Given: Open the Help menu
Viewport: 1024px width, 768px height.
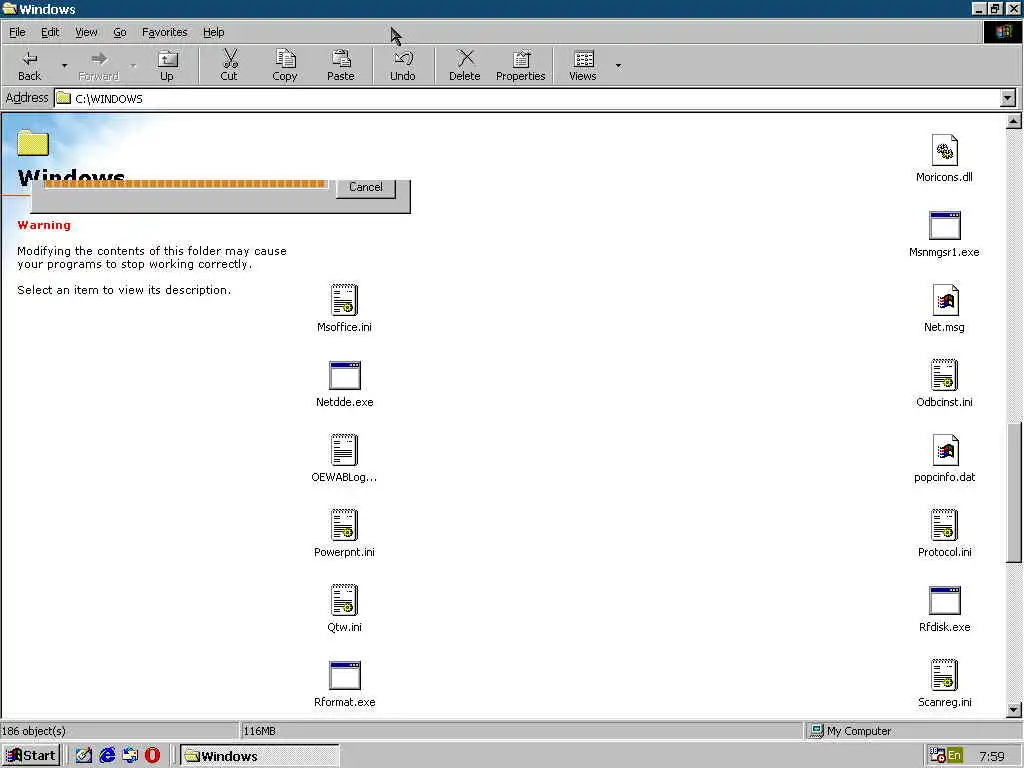Looking at the screenshot, I should pos(214,32).
